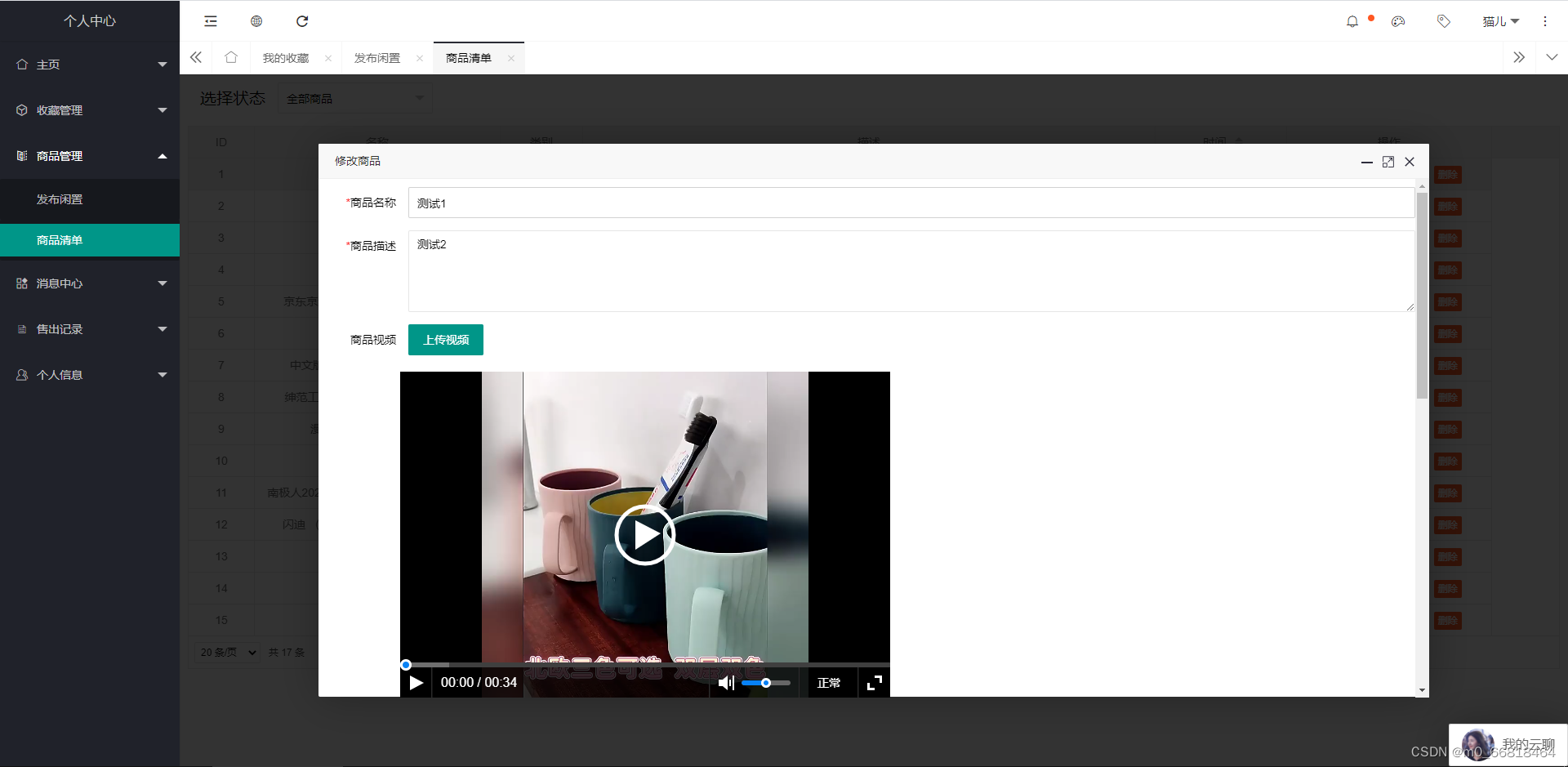Viewport: 1568px width, 767px height.
Task: Maximize the 修改商品 dialog
Action: click(1388, 162)
